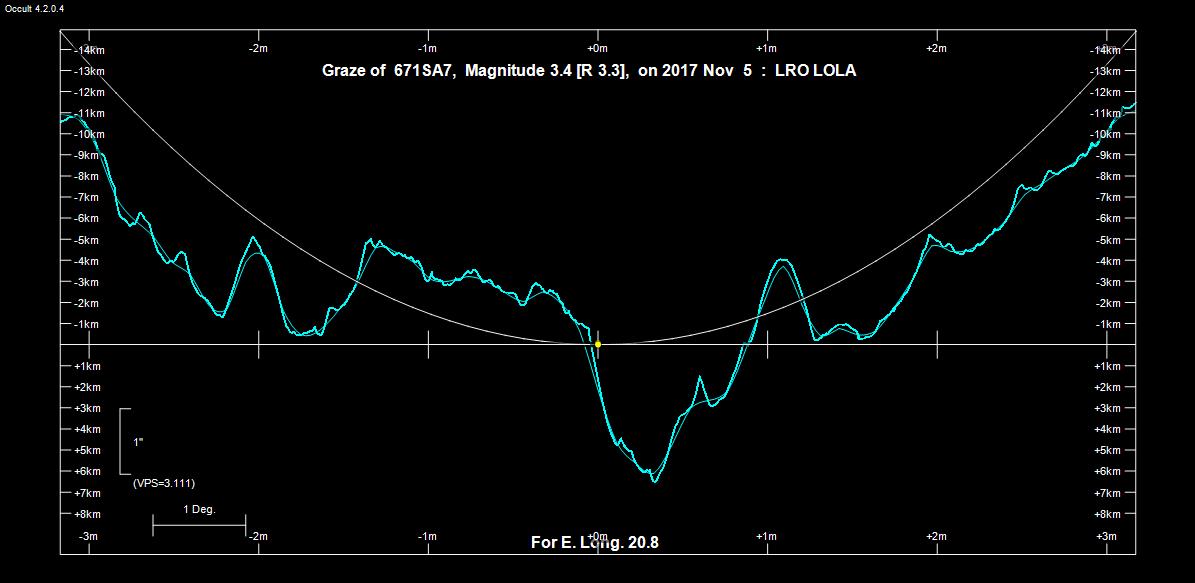Click the deepest valley of cyan lunar profile

click(x=654, y=481)
